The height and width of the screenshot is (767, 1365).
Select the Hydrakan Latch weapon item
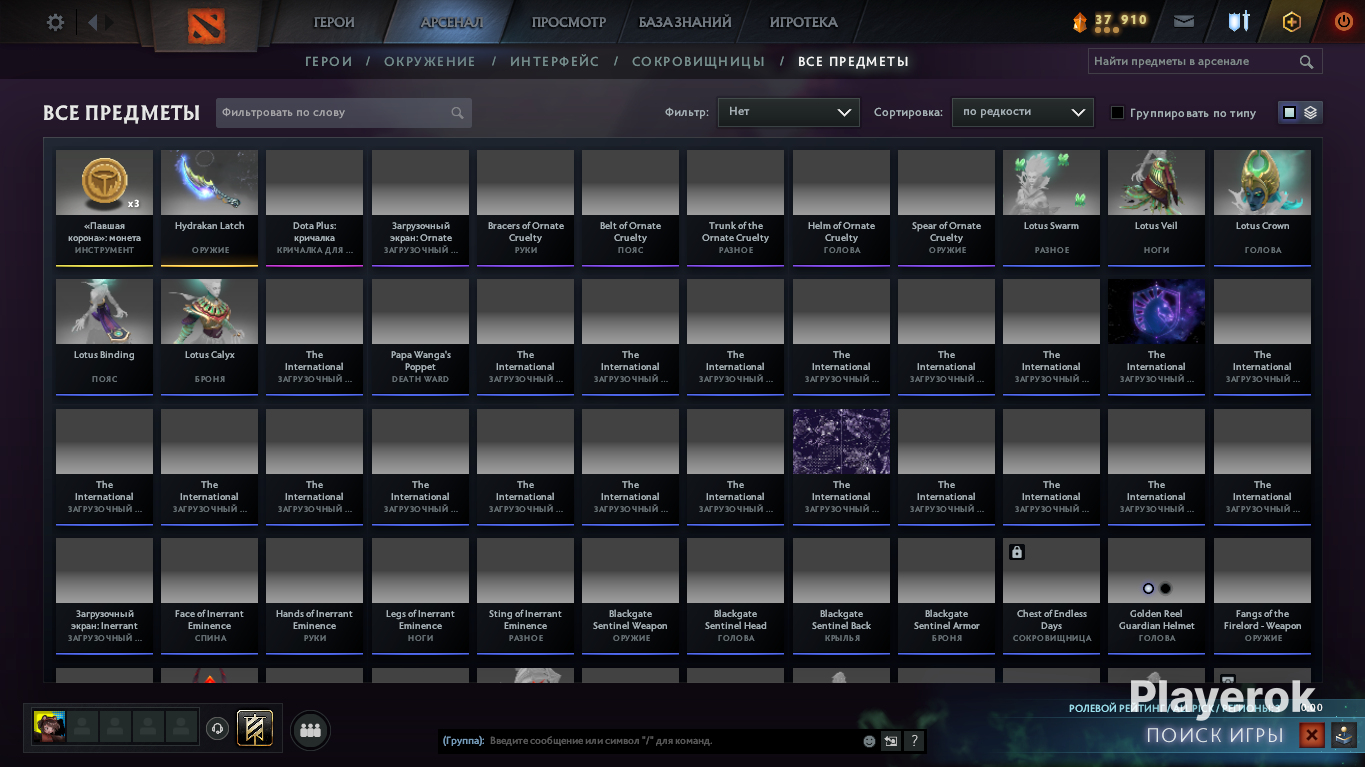(210, 208)
